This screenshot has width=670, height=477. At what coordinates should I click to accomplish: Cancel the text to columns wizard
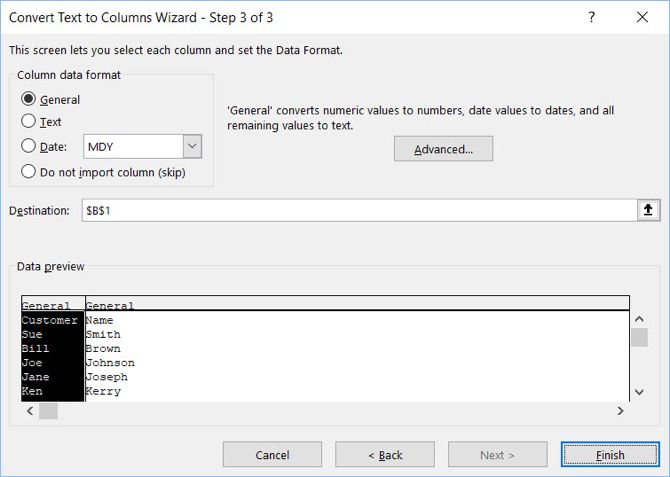[x=272, y=455]
